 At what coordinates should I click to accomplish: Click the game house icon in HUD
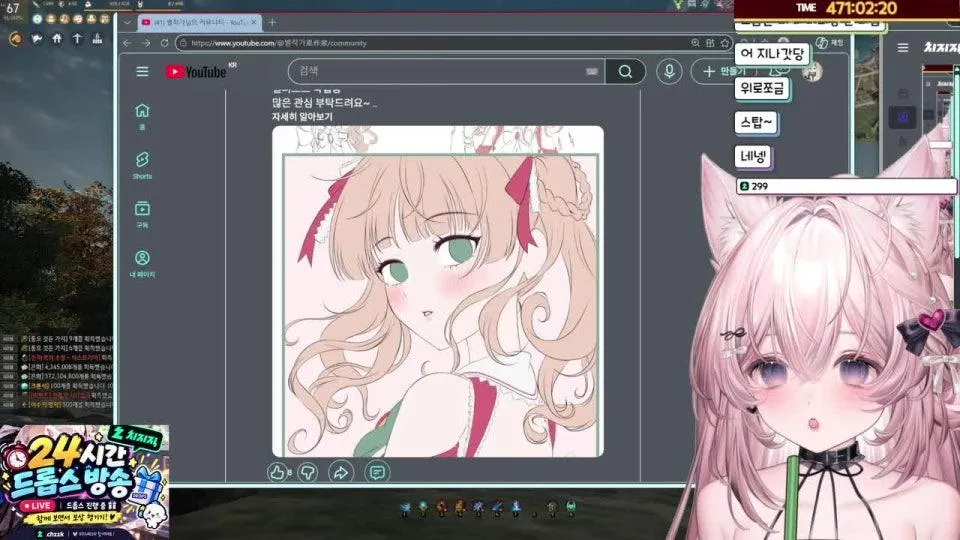point(57,39)
